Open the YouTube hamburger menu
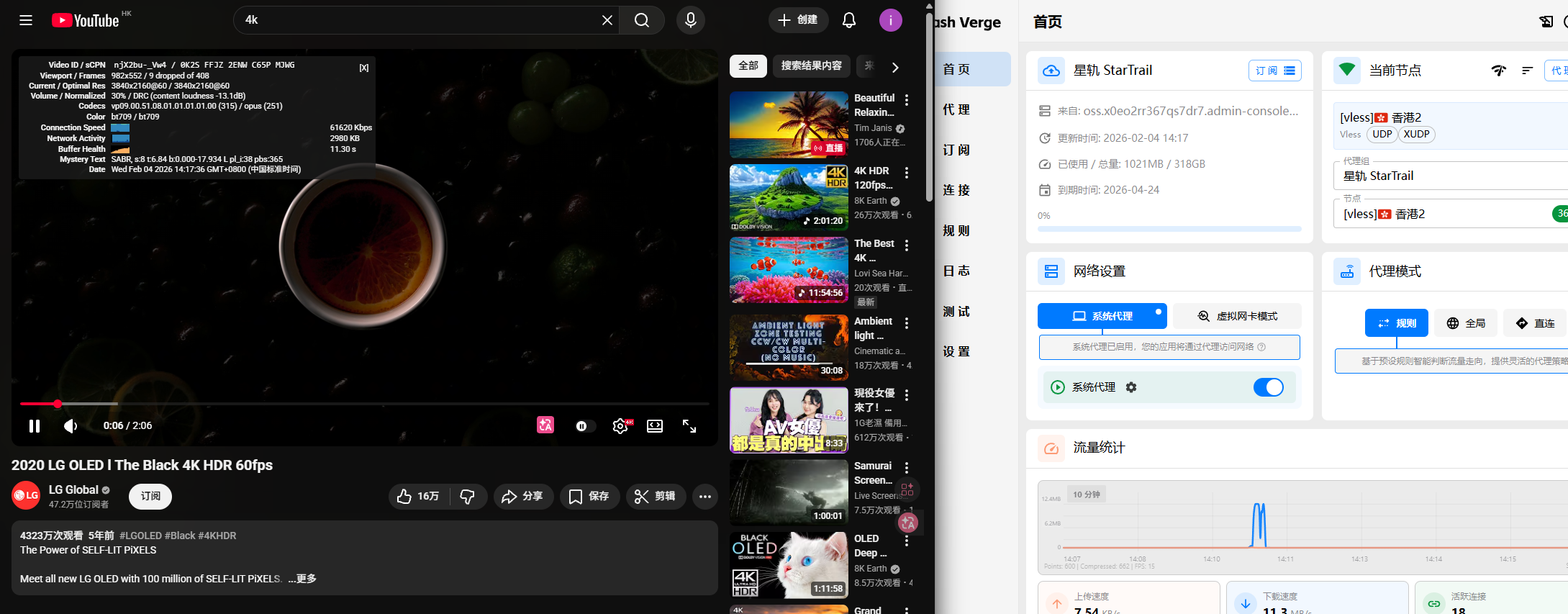 (x=26, y=20)
